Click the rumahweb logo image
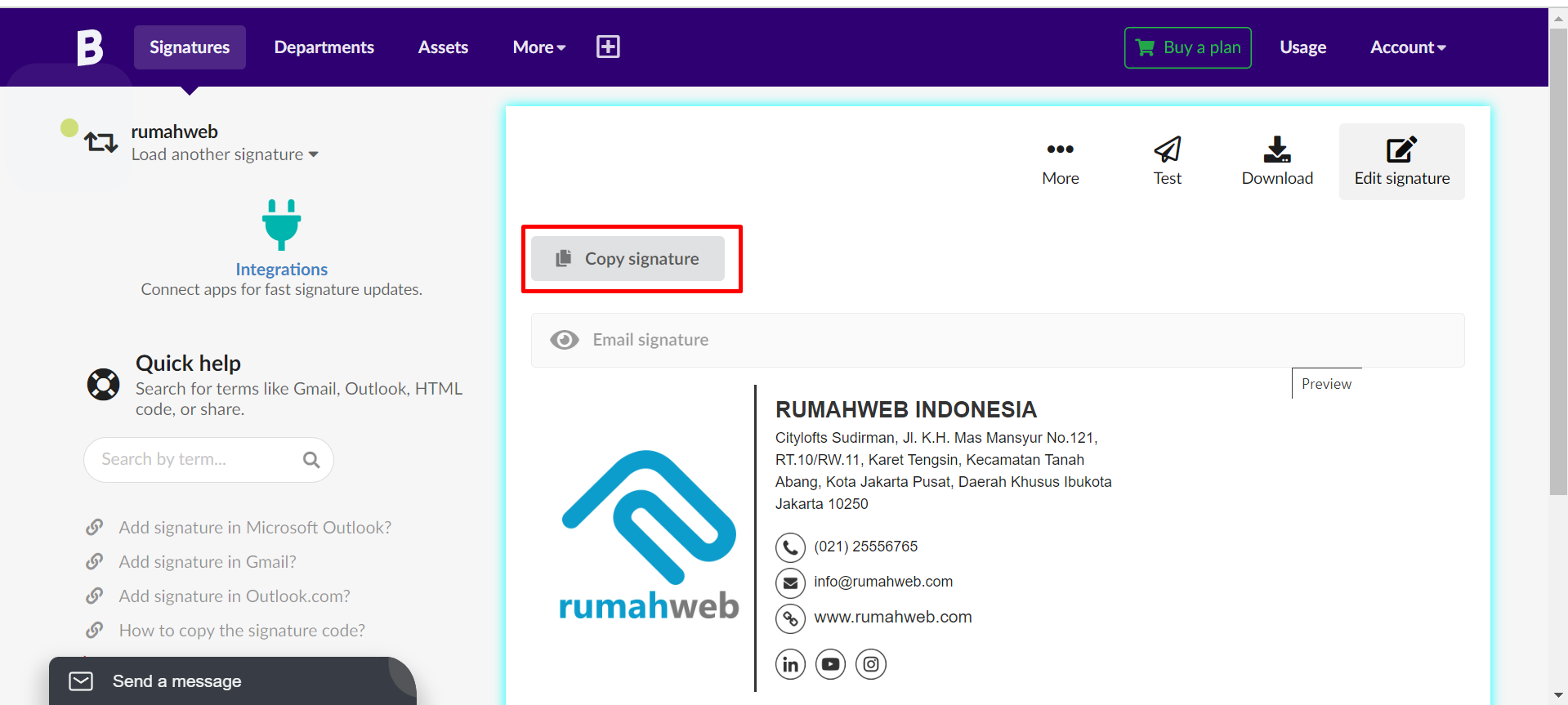 click(649, 535)
